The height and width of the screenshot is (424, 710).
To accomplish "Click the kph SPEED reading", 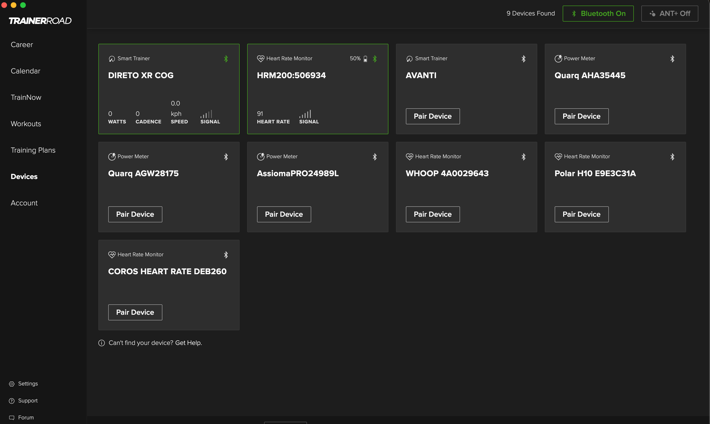I will [179, 112].
